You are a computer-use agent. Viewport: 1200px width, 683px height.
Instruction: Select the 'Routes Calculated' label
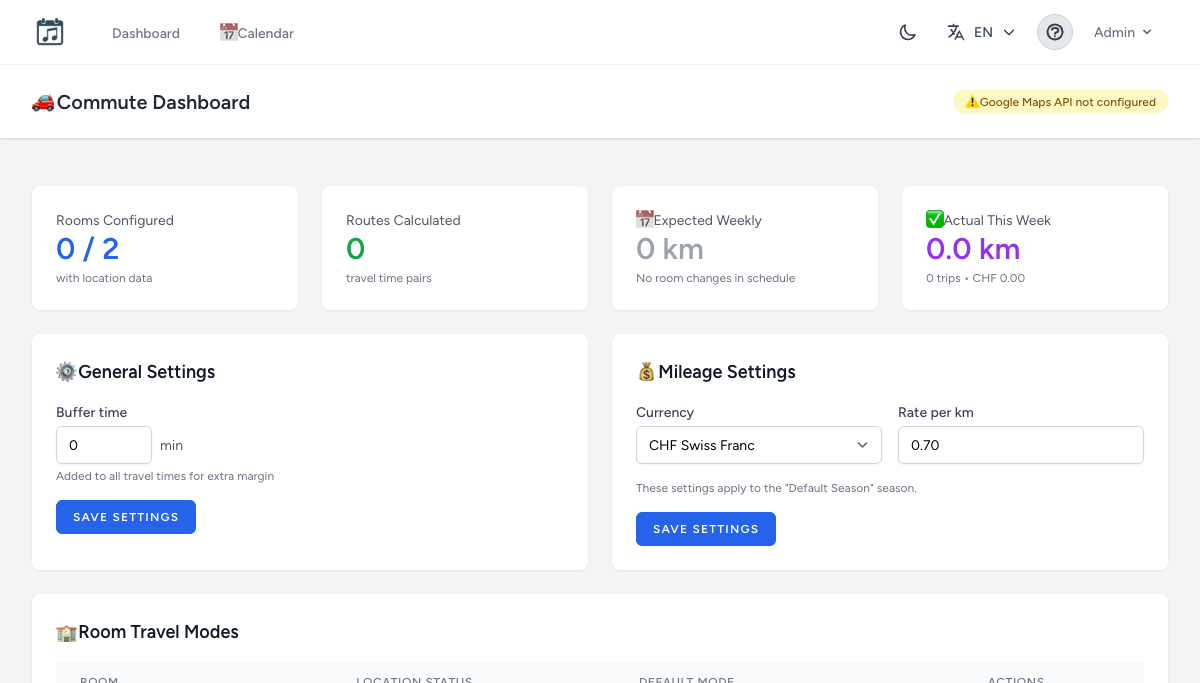click(x=403, y=220)
